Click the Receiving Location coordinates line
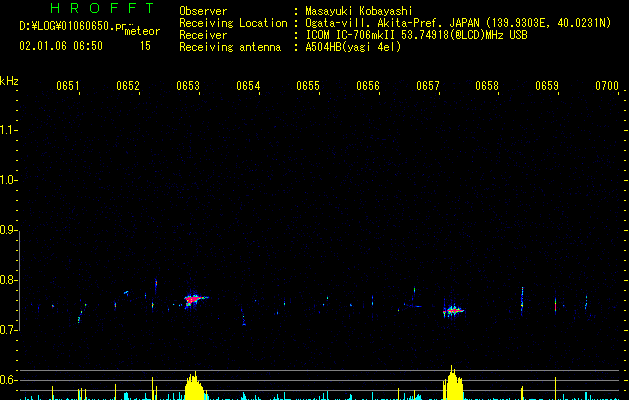629x400 pixels. coord(458,23)
